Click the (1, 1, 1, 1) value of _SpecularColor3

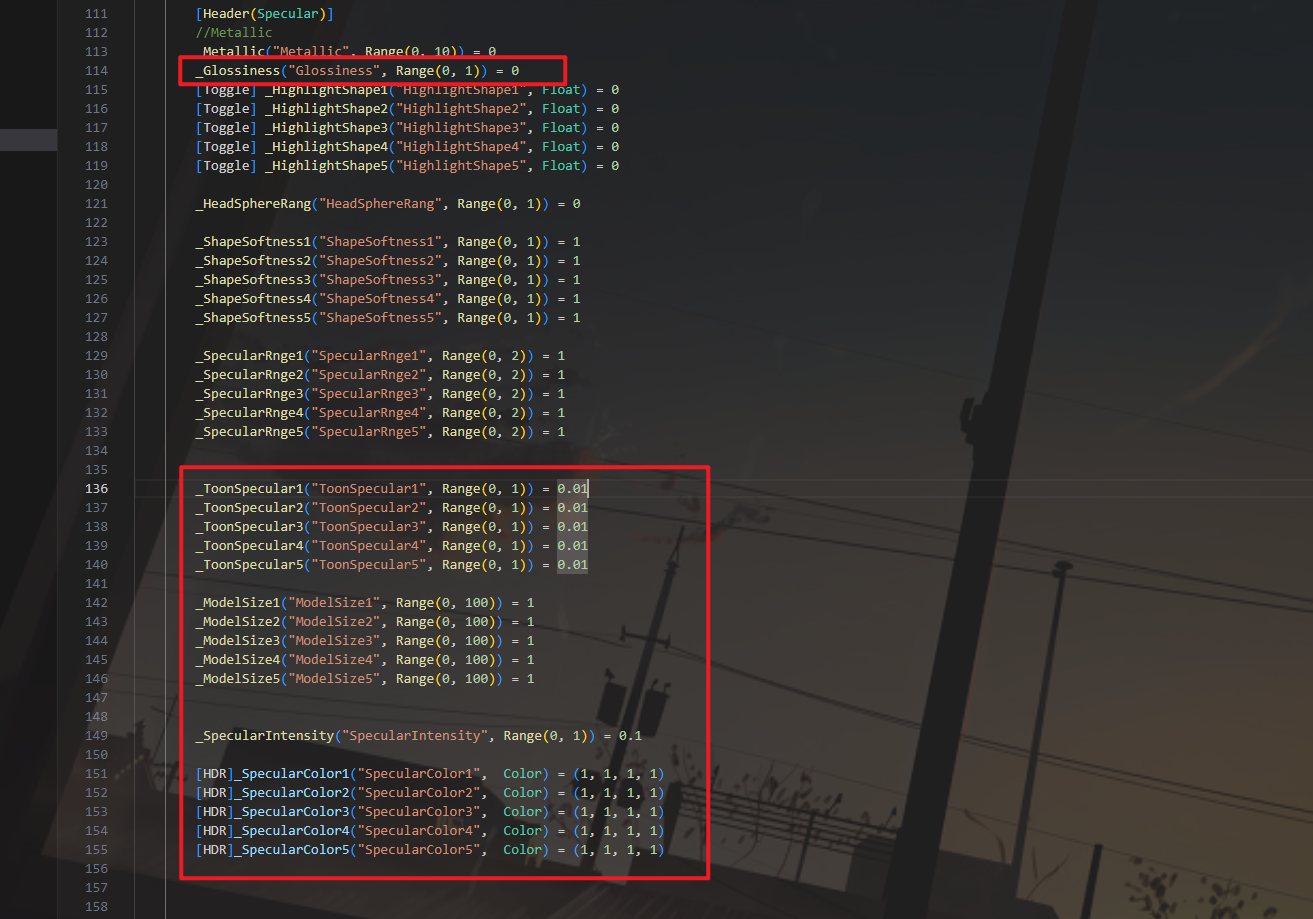(x=619, y=812)
